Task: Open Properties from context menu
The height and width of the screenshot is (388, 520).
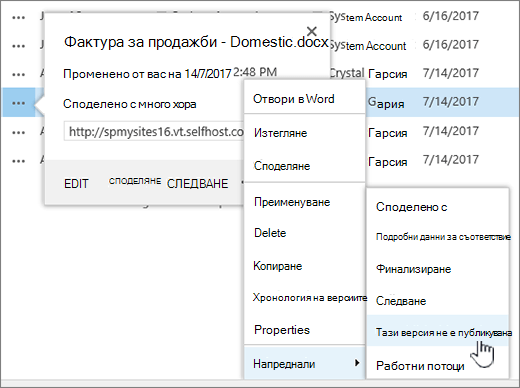Action: pos(282,330)
